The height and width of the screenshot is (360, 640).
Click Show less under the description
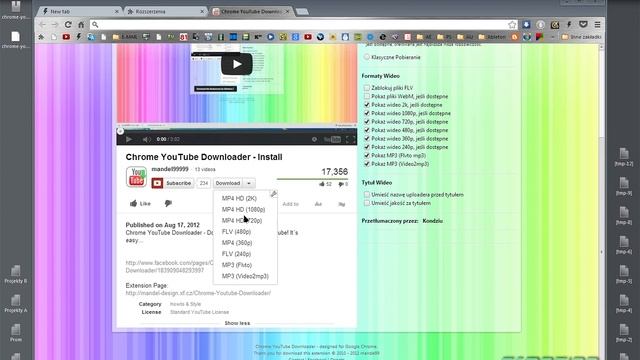pos(237,323)
